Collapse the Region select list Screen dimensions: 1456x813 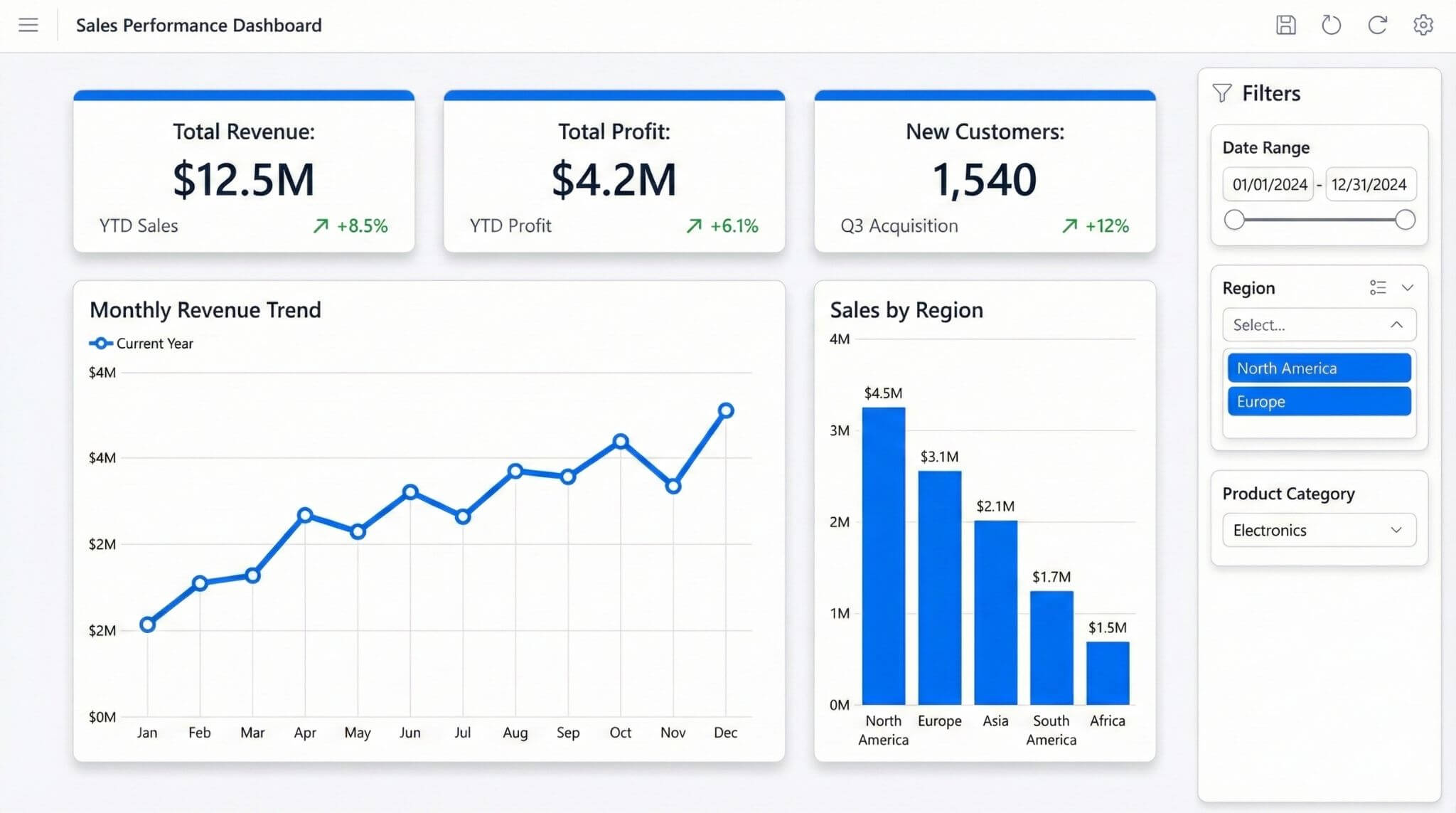[x=1397, y=324]
